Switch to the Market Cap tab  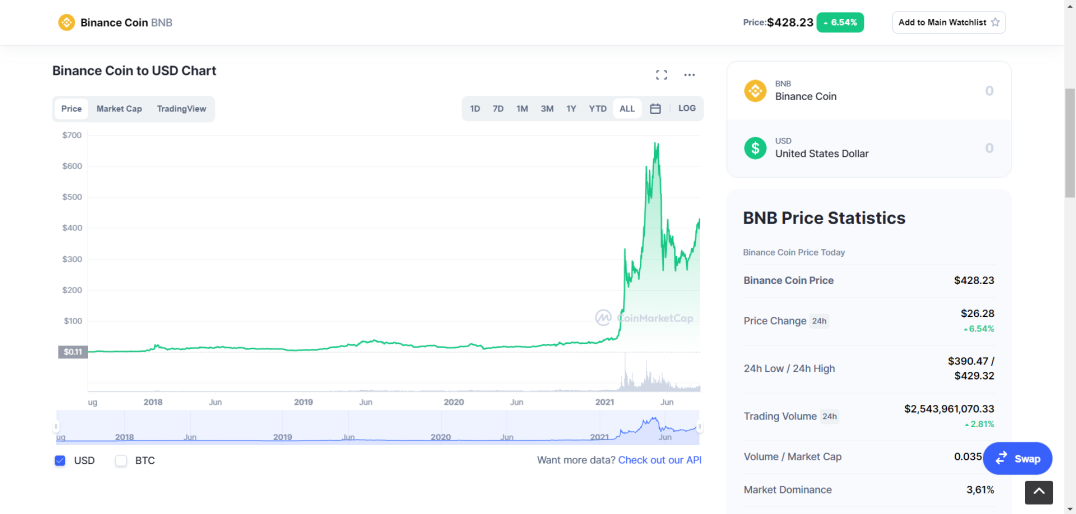(119, 108)
